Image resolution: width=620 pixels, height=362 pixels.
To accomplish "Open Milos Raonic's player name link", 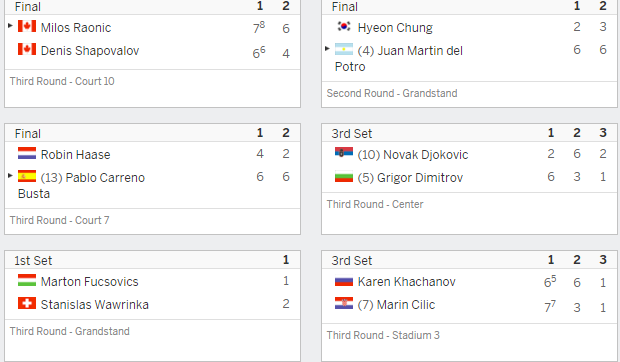I will [76, 28].
